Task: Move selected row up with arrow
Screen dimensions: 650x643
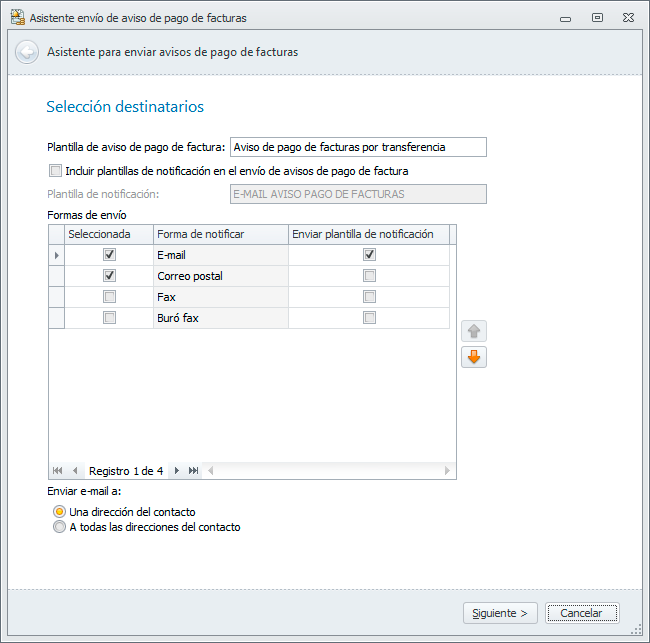Action: click(473, 332)
